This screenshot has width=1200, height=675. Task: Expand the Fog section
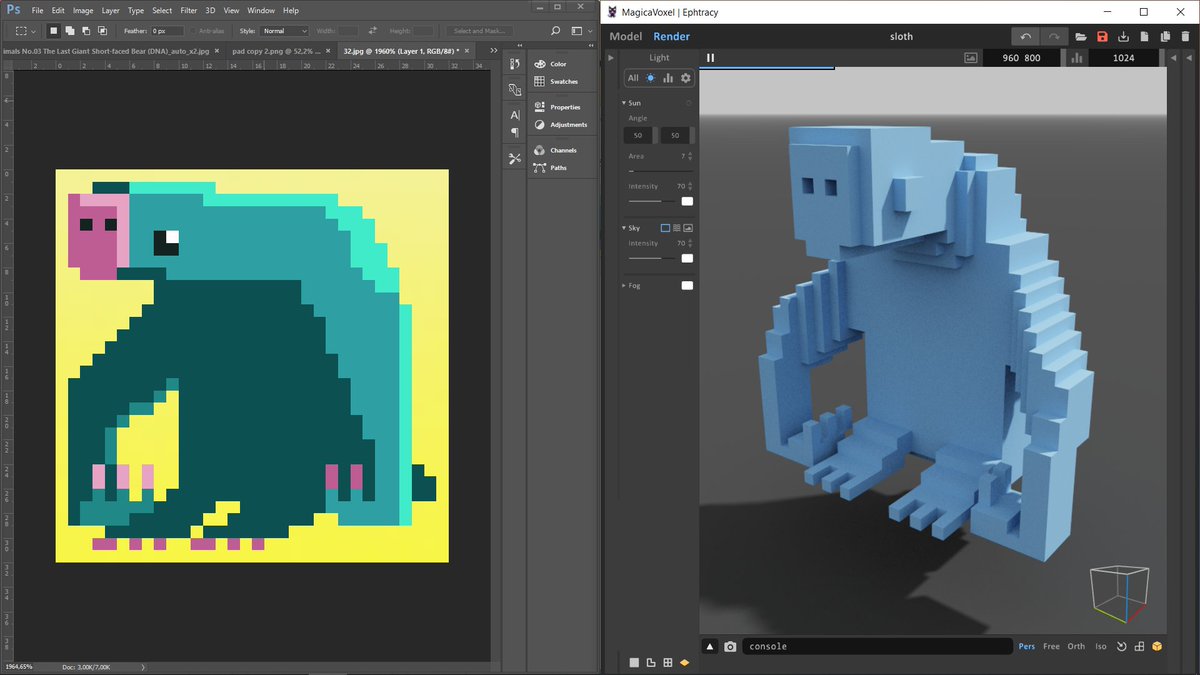[x=624, y=286]
